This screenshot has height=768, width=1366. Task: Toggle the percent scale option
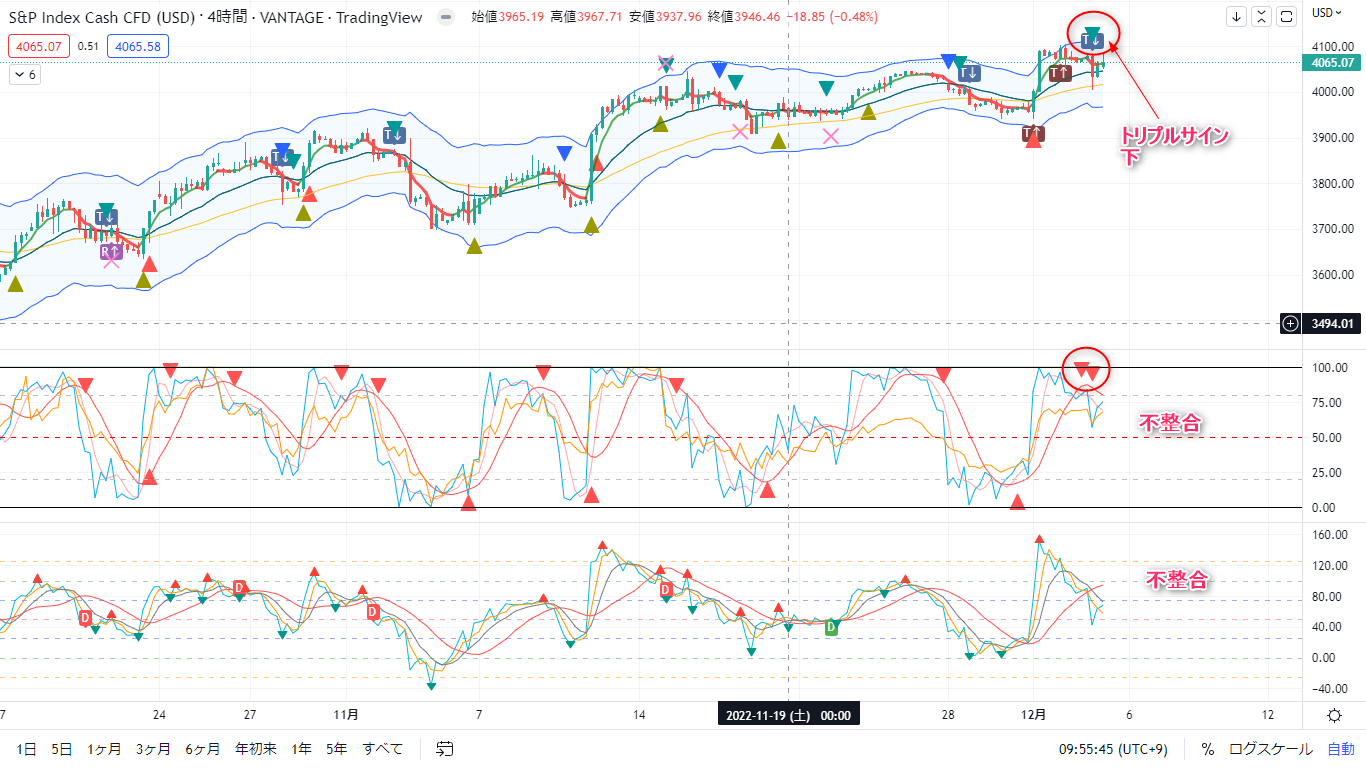[1207, 749]
